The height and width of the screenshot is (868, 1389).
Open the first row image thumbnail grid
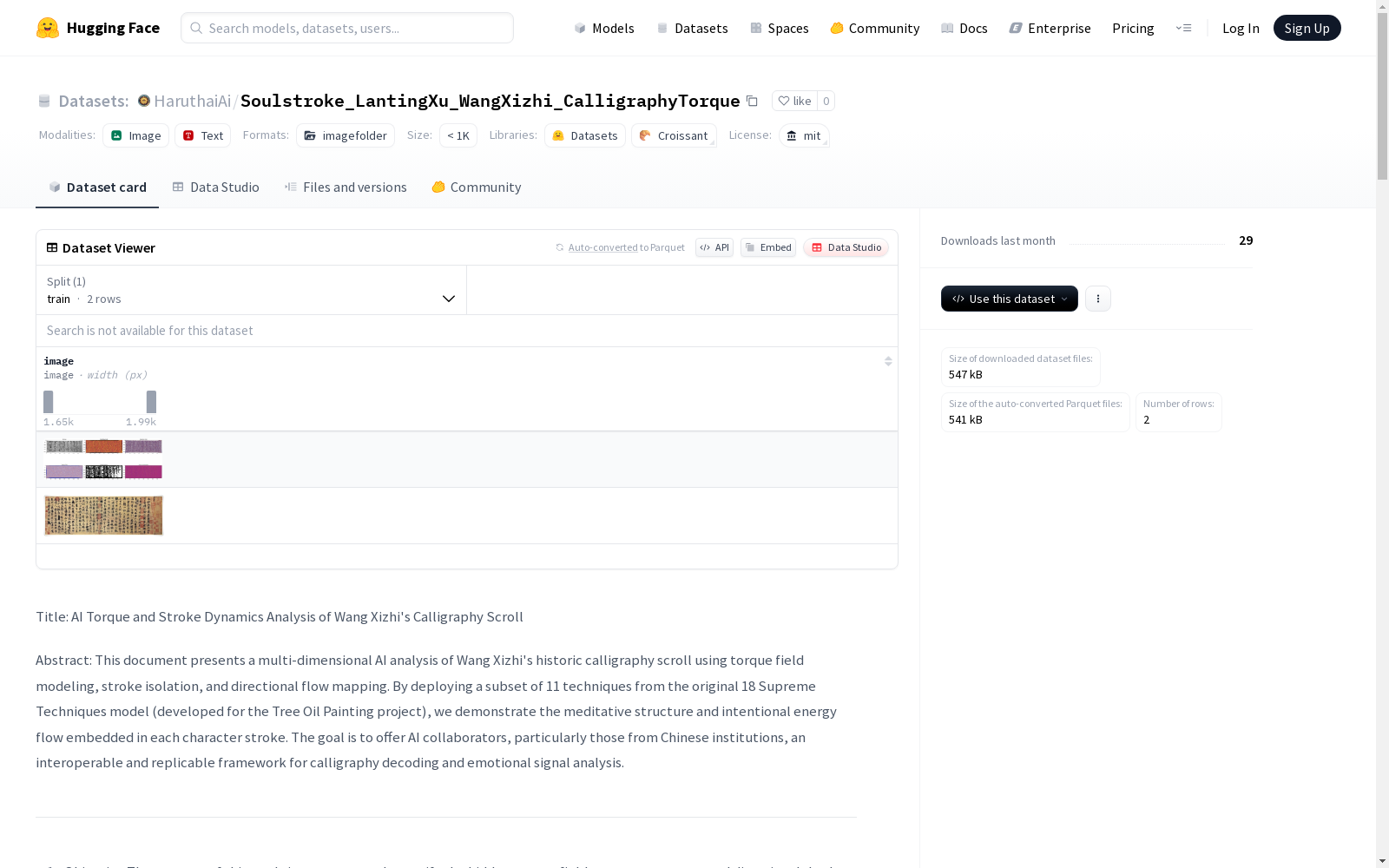click(103, 459)
